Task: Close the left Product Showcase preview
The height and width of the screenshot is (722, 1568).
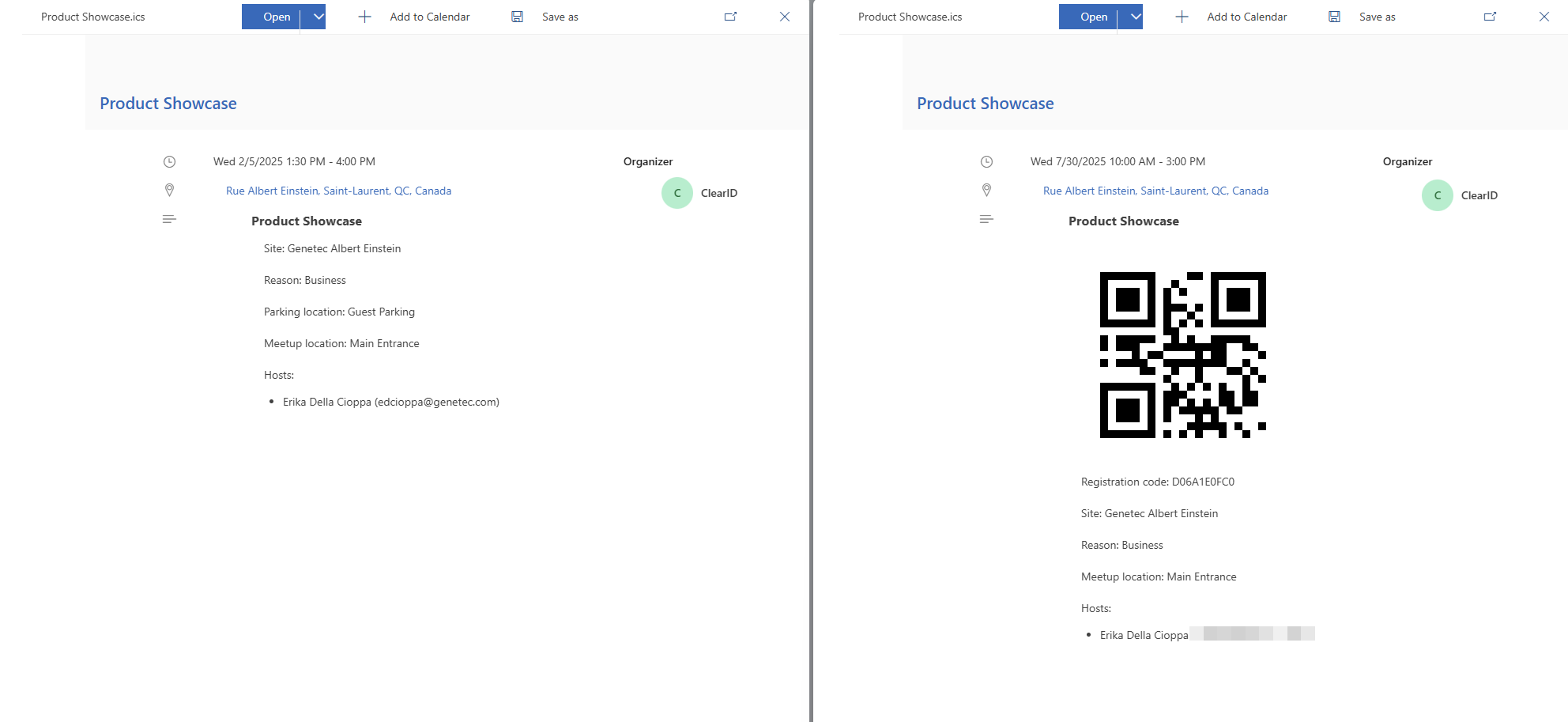Action: point(785,17)
